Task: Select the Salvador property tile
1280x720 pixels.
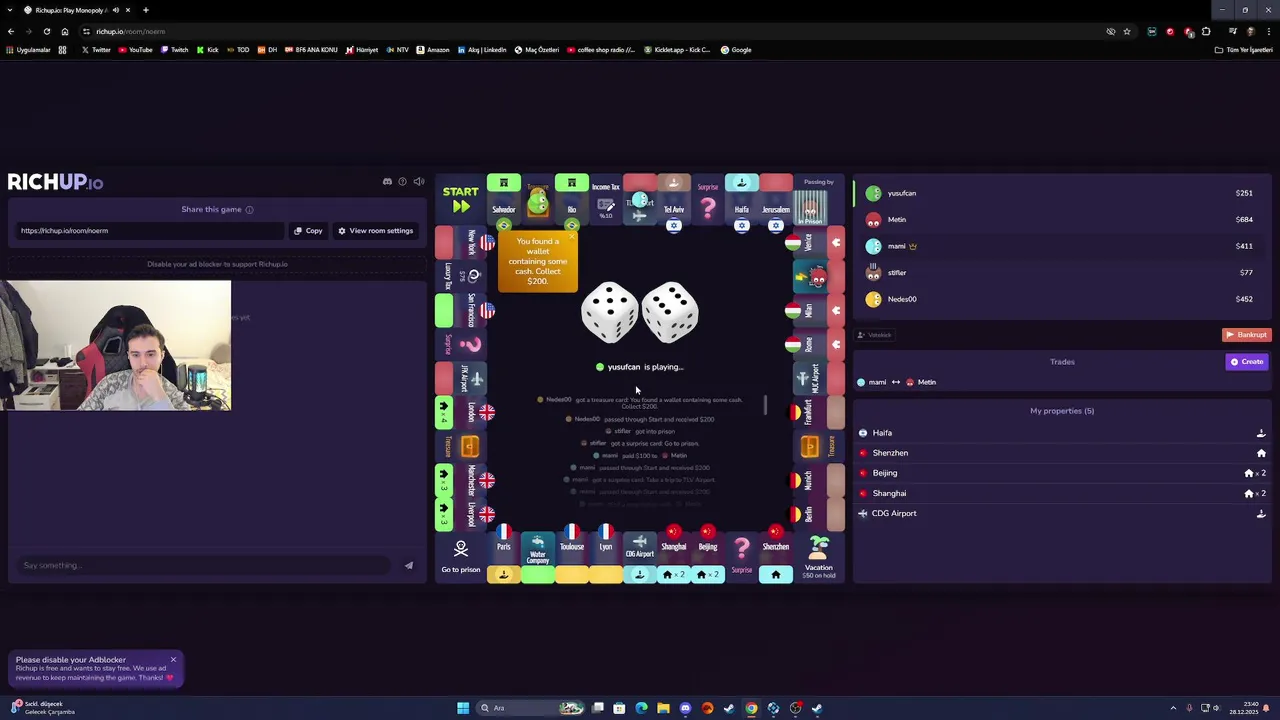Action: click(x=503, y=200)
